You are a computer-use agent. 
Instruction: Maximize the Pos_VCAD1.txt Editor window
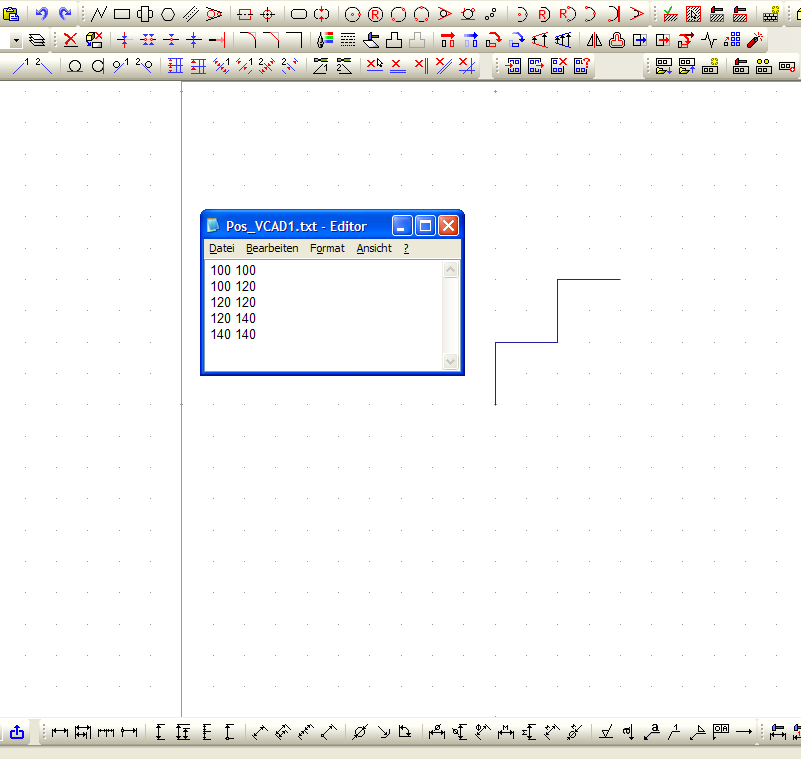tap(426, 226)
